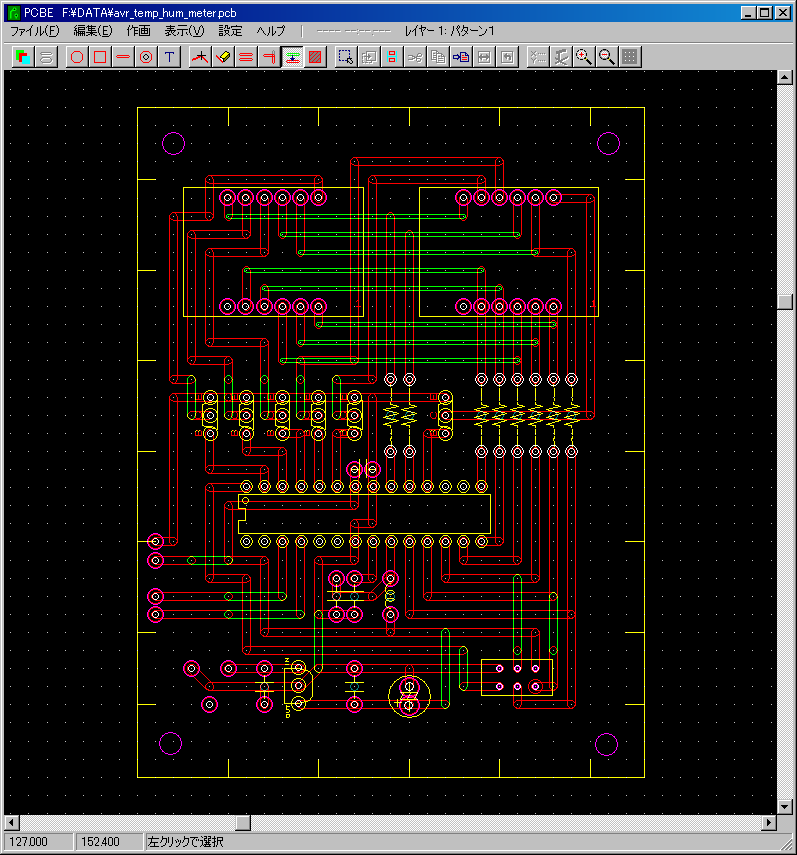Click the Y coordinate 152.400 in status bar
The width and height of the screenshot is (797, 855).
[100, 842]
